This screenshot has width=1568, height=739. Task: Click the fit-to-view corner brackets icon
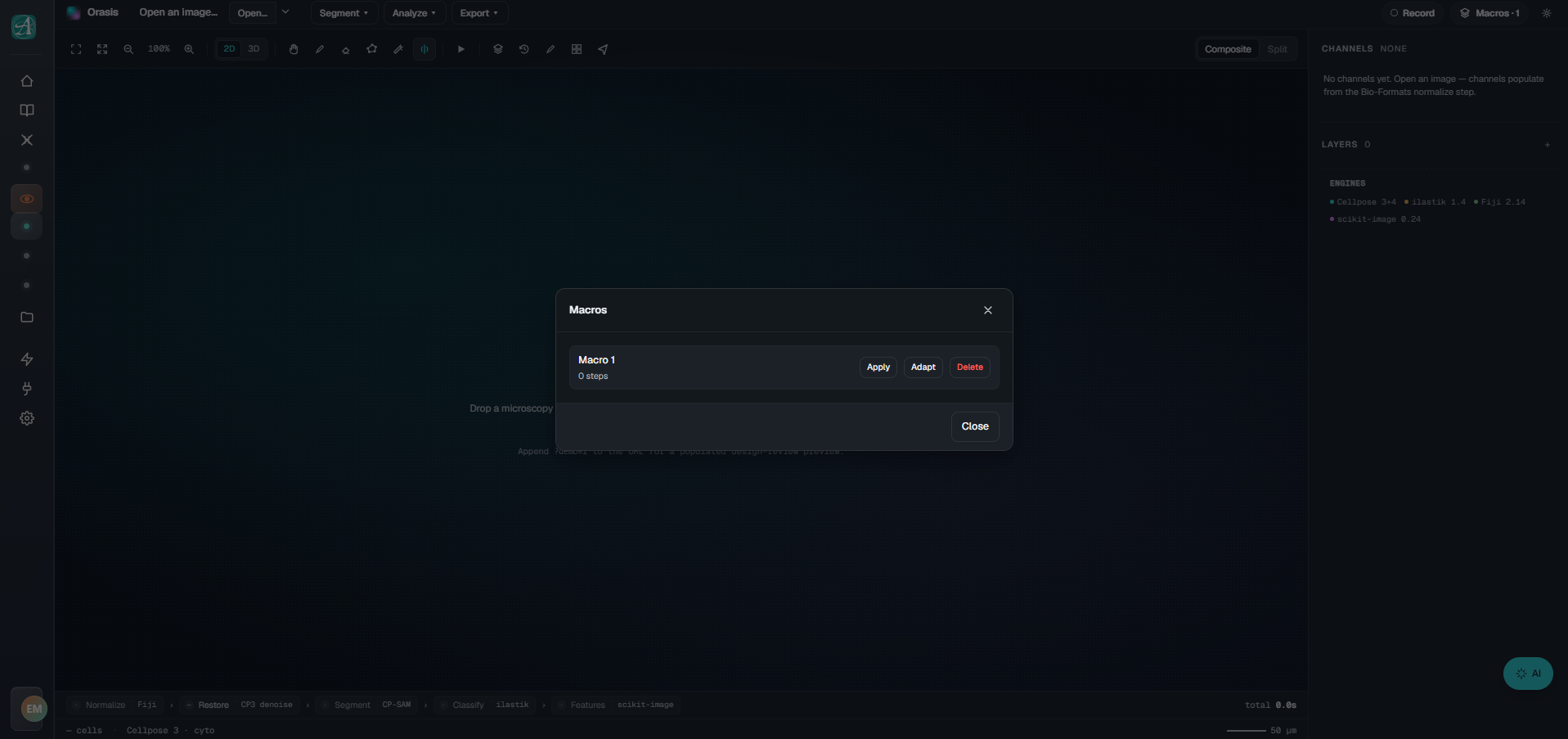(76, 49)
